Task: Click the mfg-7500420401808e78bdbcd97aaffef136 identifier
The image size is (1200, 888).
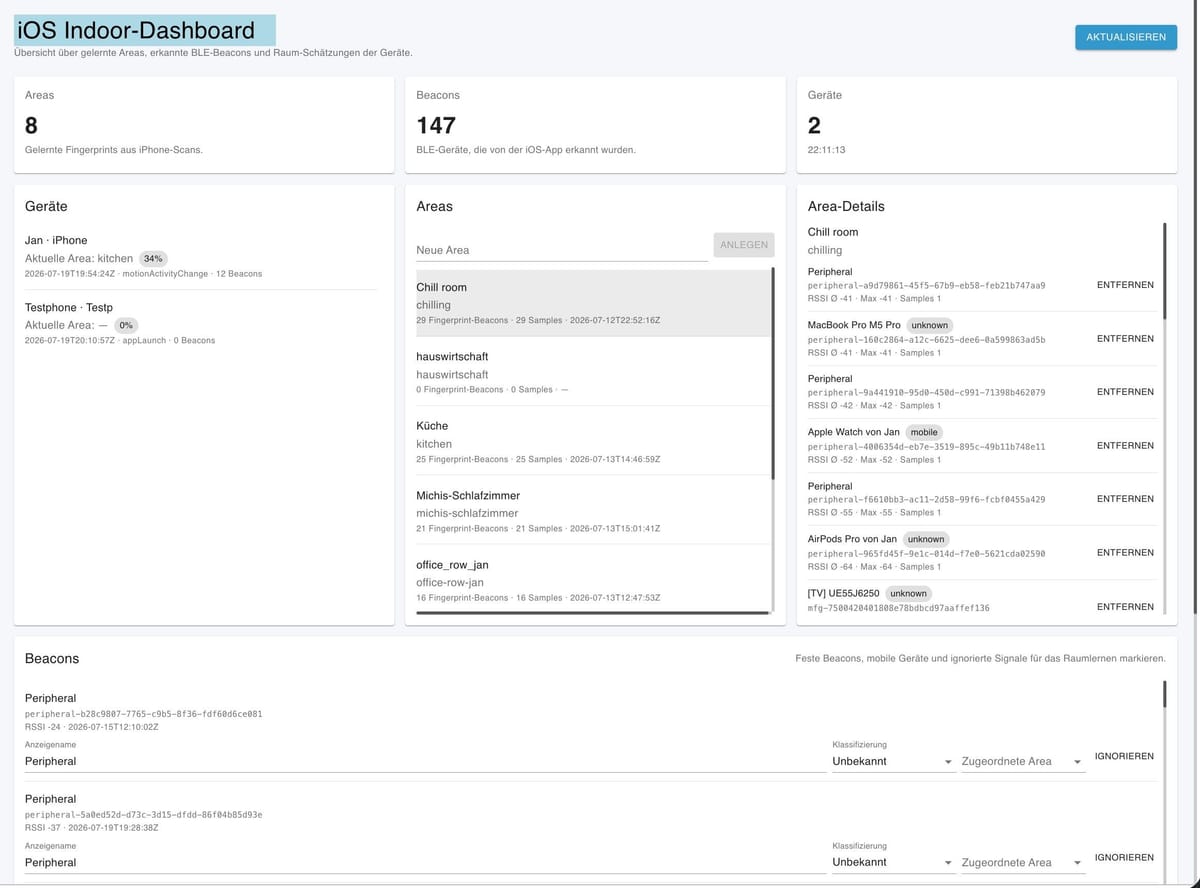Action: [x=898, y=607]
